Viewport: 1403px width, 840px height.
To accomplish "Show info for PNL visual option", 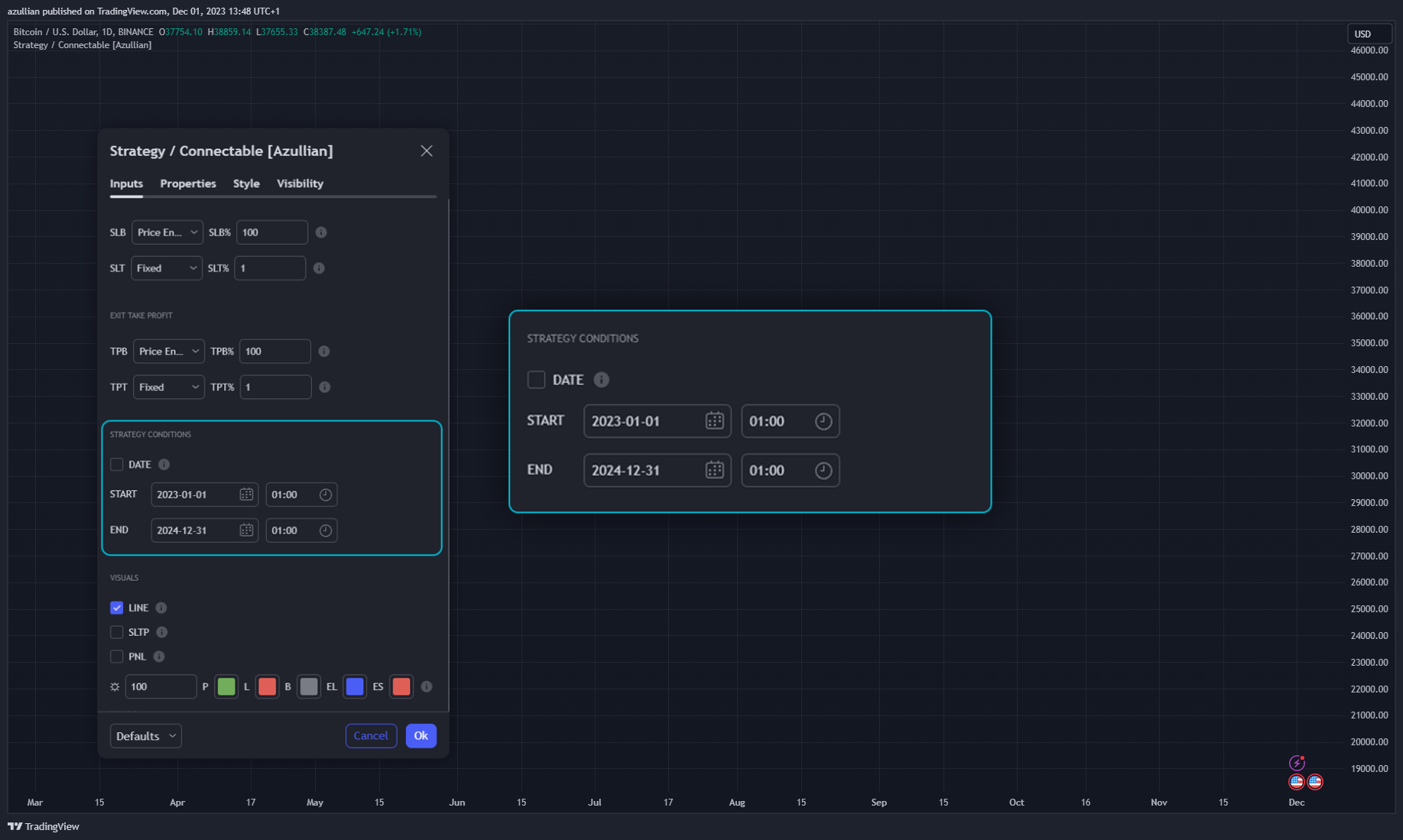I will tap(159, 657).
